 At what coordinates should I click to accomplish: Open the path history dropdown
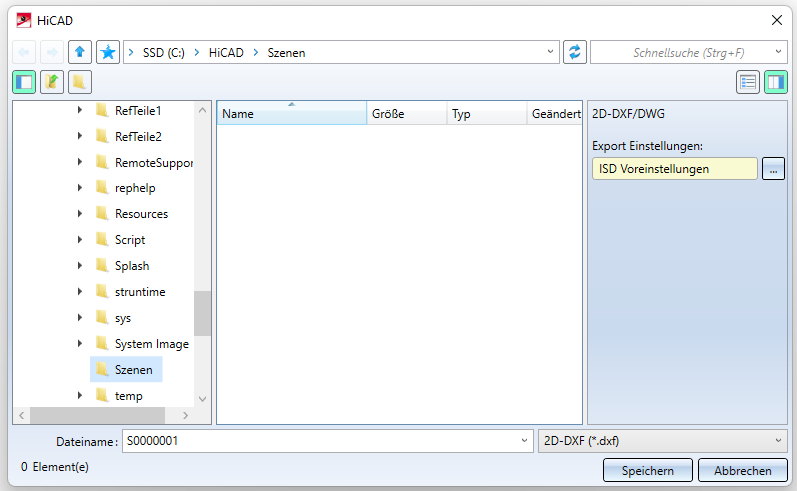pyautogui.click(x=550, y=52)
